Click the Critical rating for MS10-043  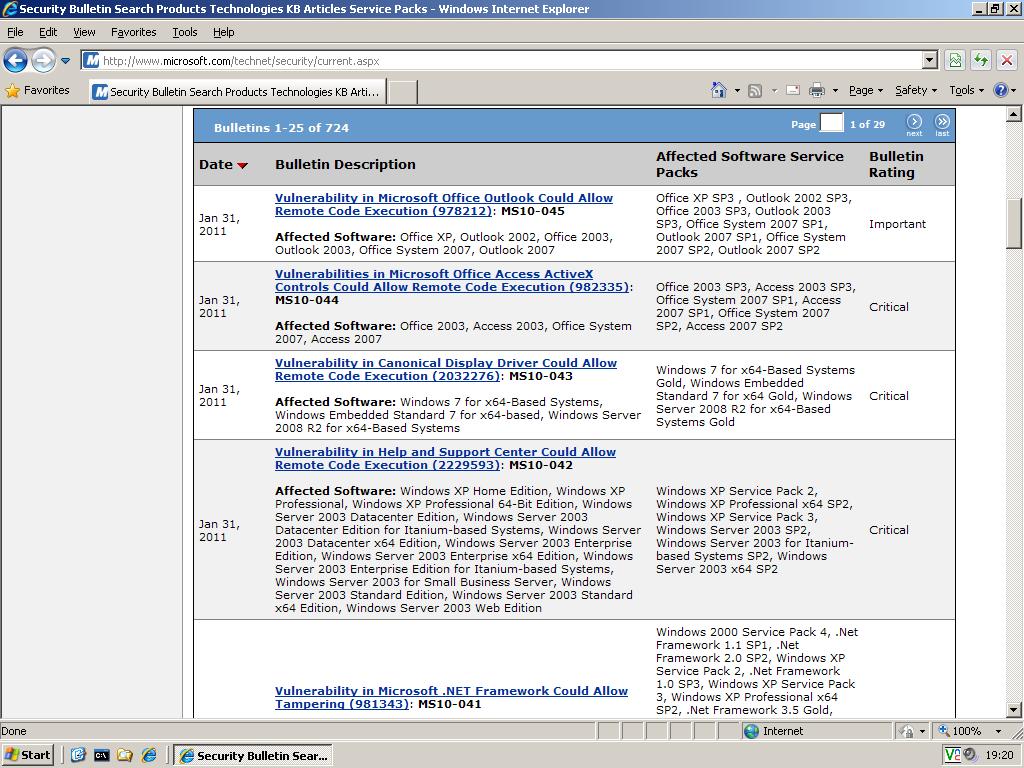pyautogui.click(x=888, y=396)
